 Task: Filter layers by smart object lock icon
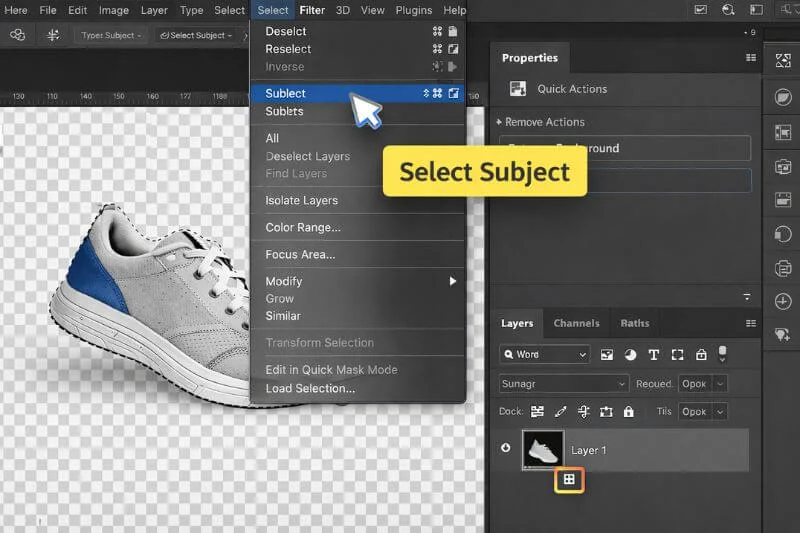pyautogui.click(x=701, y=354)
